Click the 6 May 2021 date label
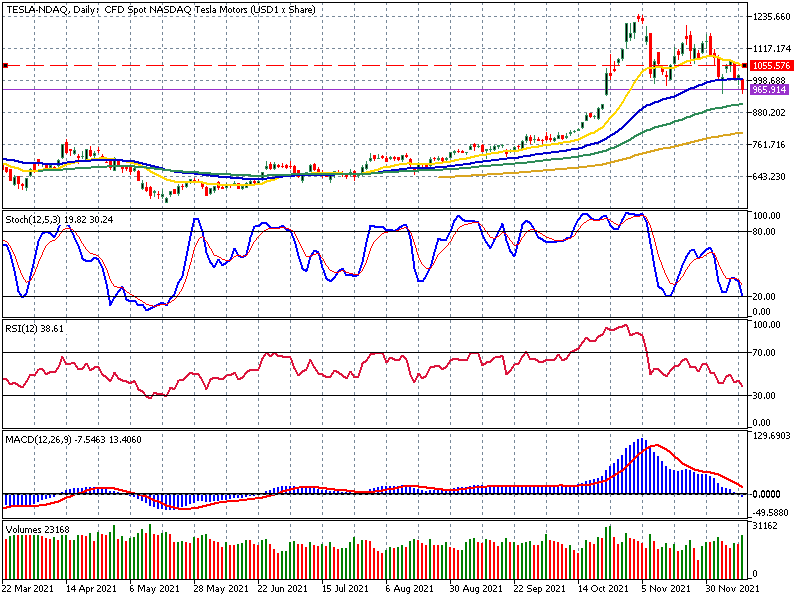Screen dimensions: 800x600 point(155,589)
